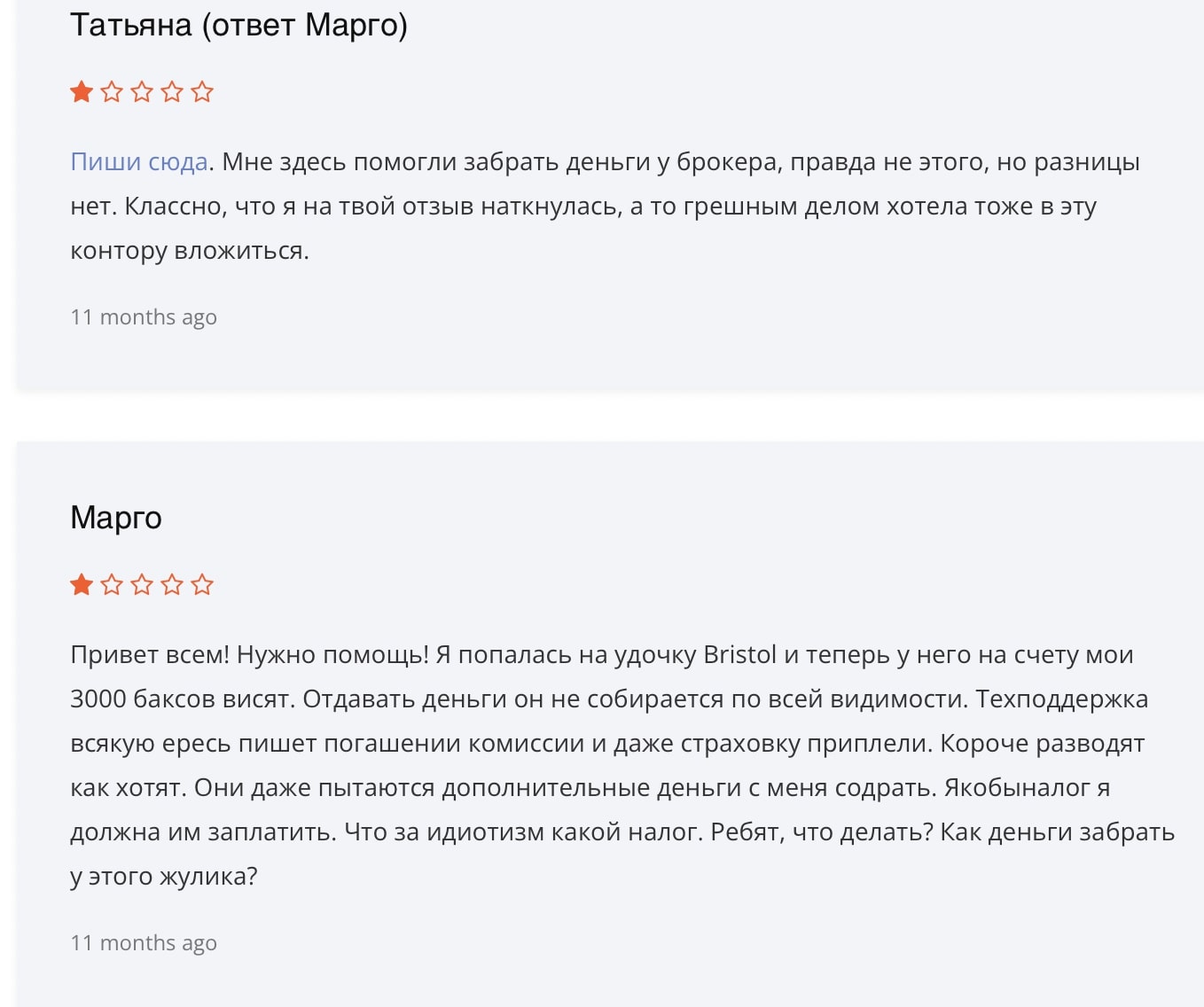The image size is (1204, 1007).
Task: Click fifth star in Татьяна's rating
Action: [202, 91]
